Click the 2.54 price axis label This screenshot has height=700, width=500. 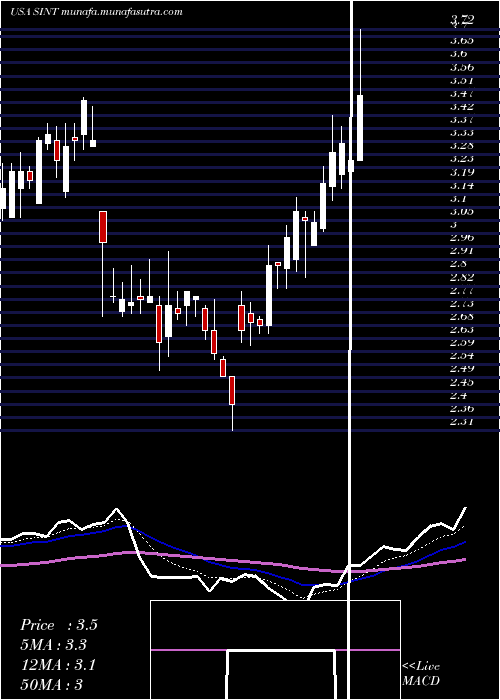(462, 356)
